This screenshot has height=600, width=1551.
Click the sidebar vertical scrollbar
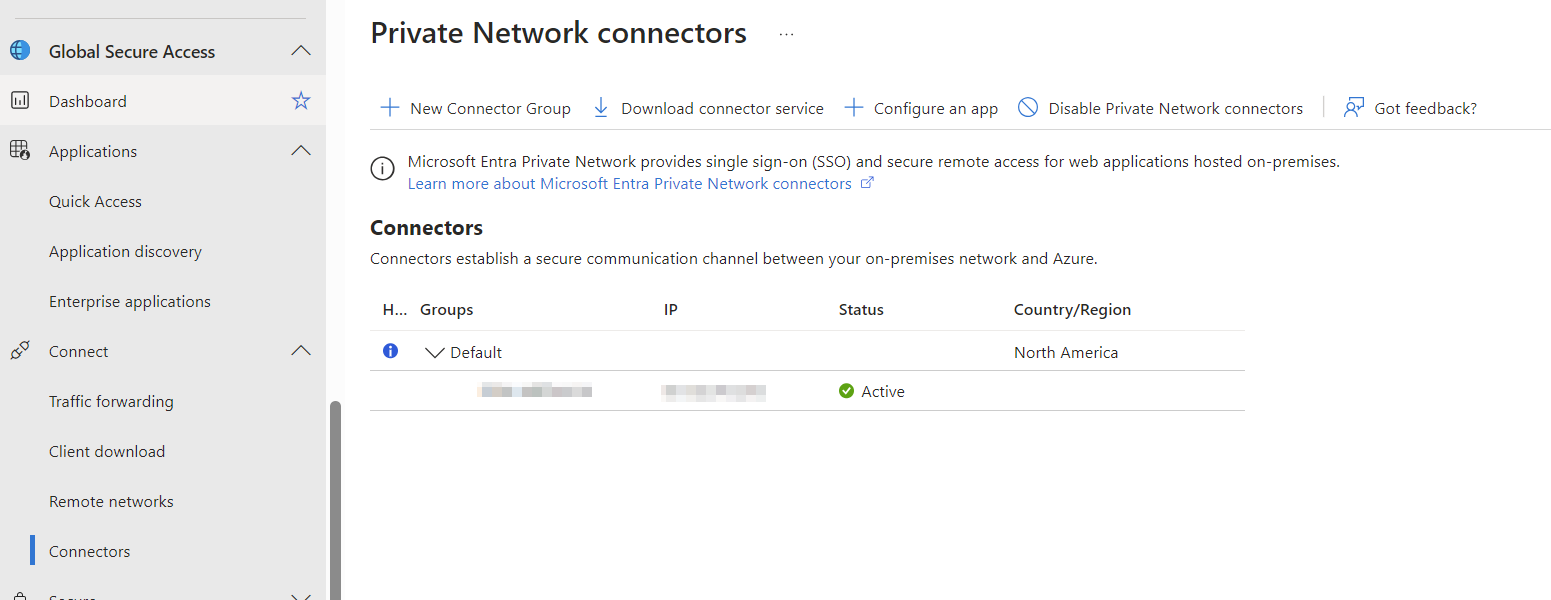336,500
